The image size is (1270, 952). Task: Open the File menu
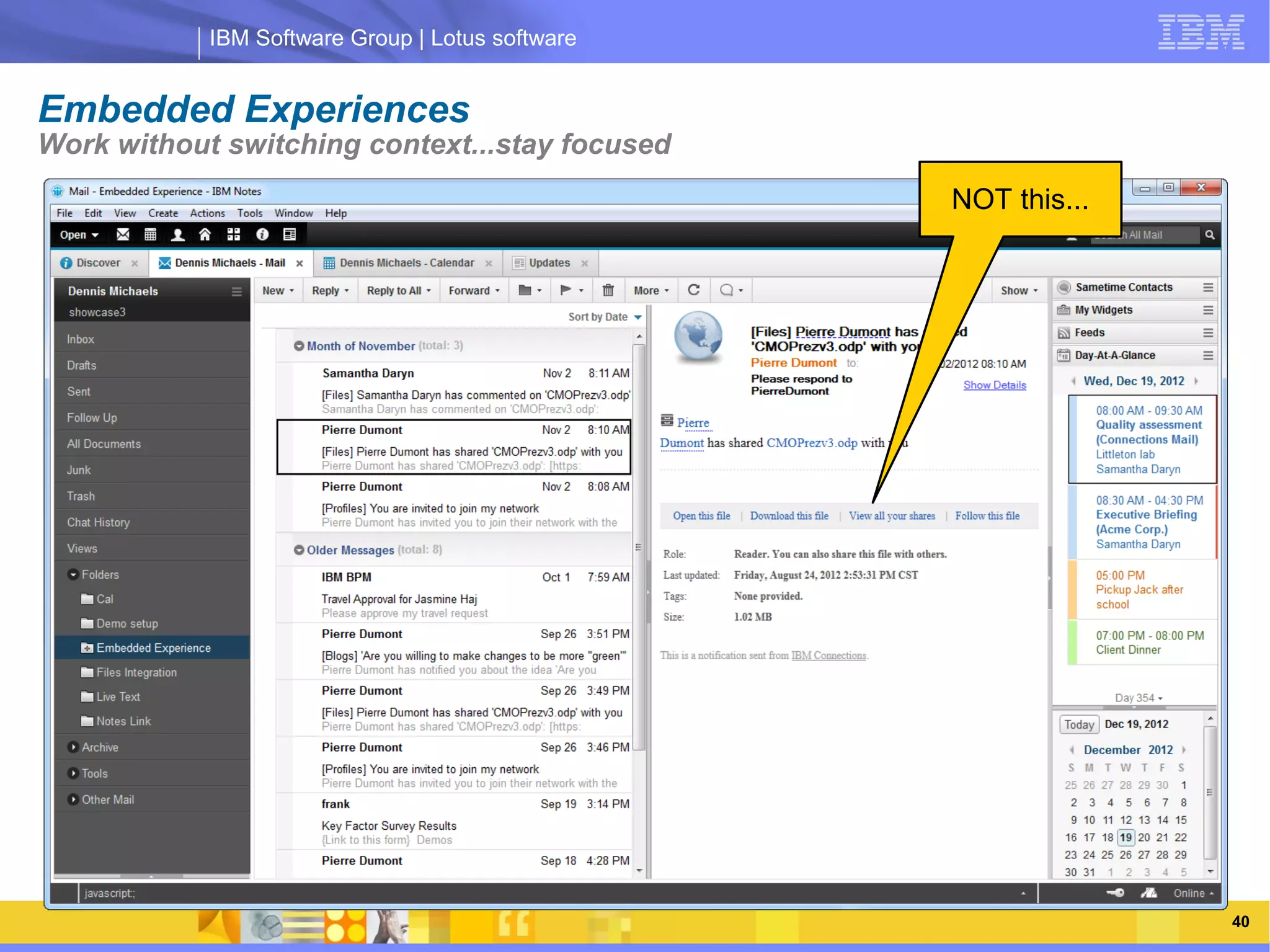(x=64, y=213)
